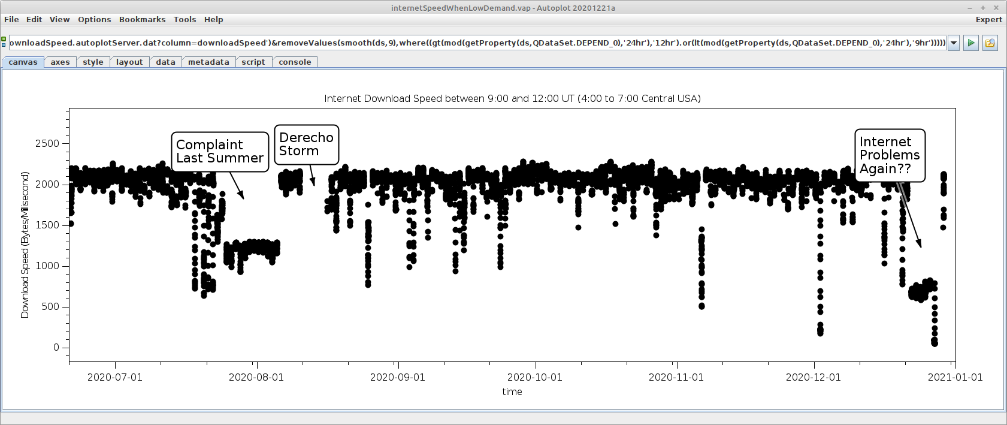
Task: Click the 2000 y-axis tick label
Action: (50, 184)
